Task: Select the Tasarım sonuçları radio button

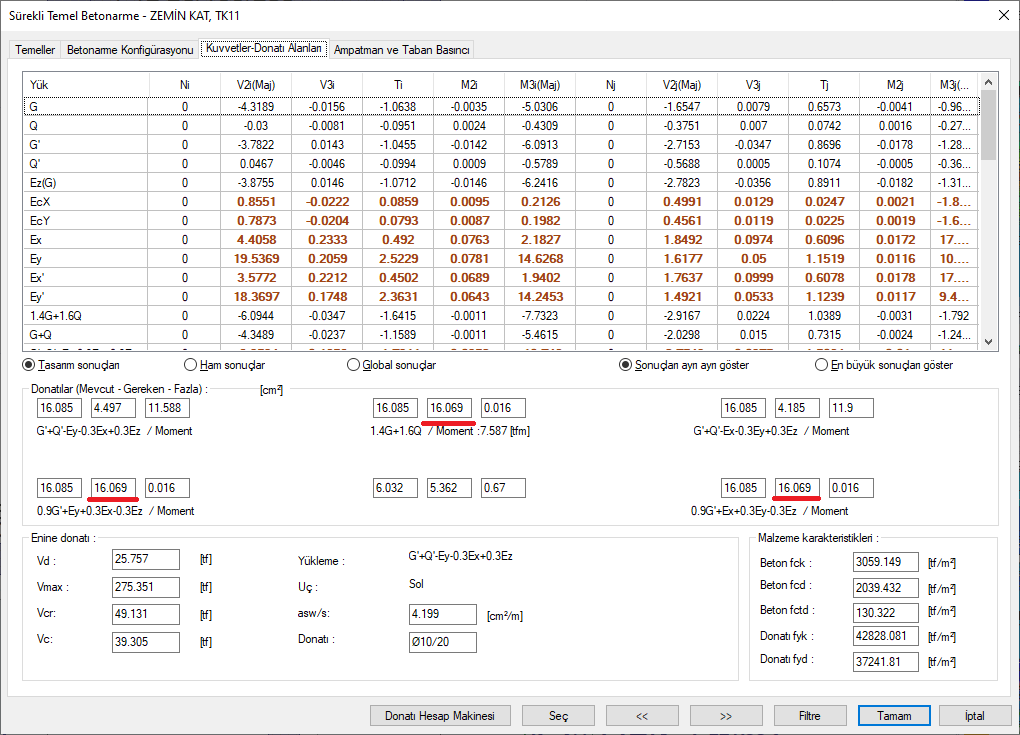Action: pyautogui.click(x=71, y=365)
